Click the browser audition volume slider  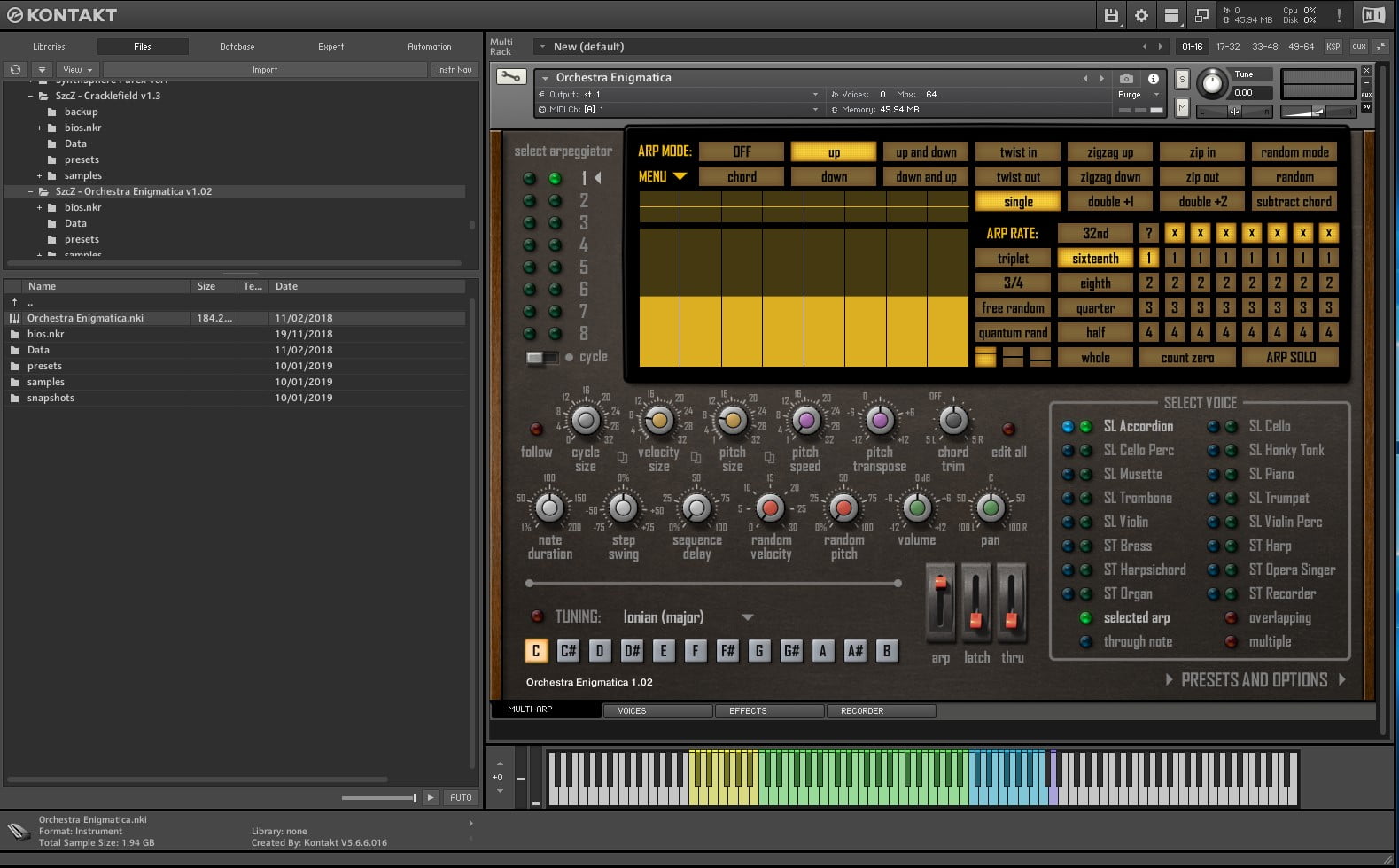(378, 797)
